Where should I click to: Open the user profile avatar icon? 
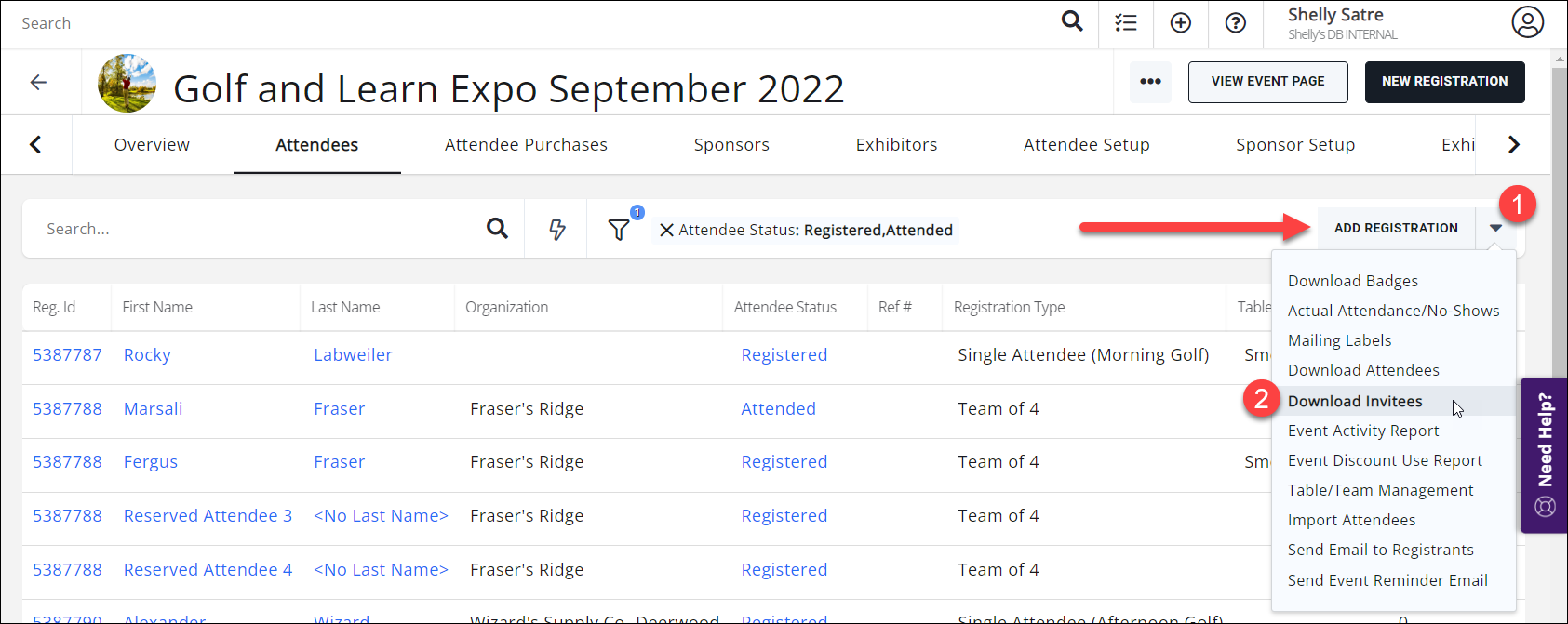click(x=1527, y=22)
